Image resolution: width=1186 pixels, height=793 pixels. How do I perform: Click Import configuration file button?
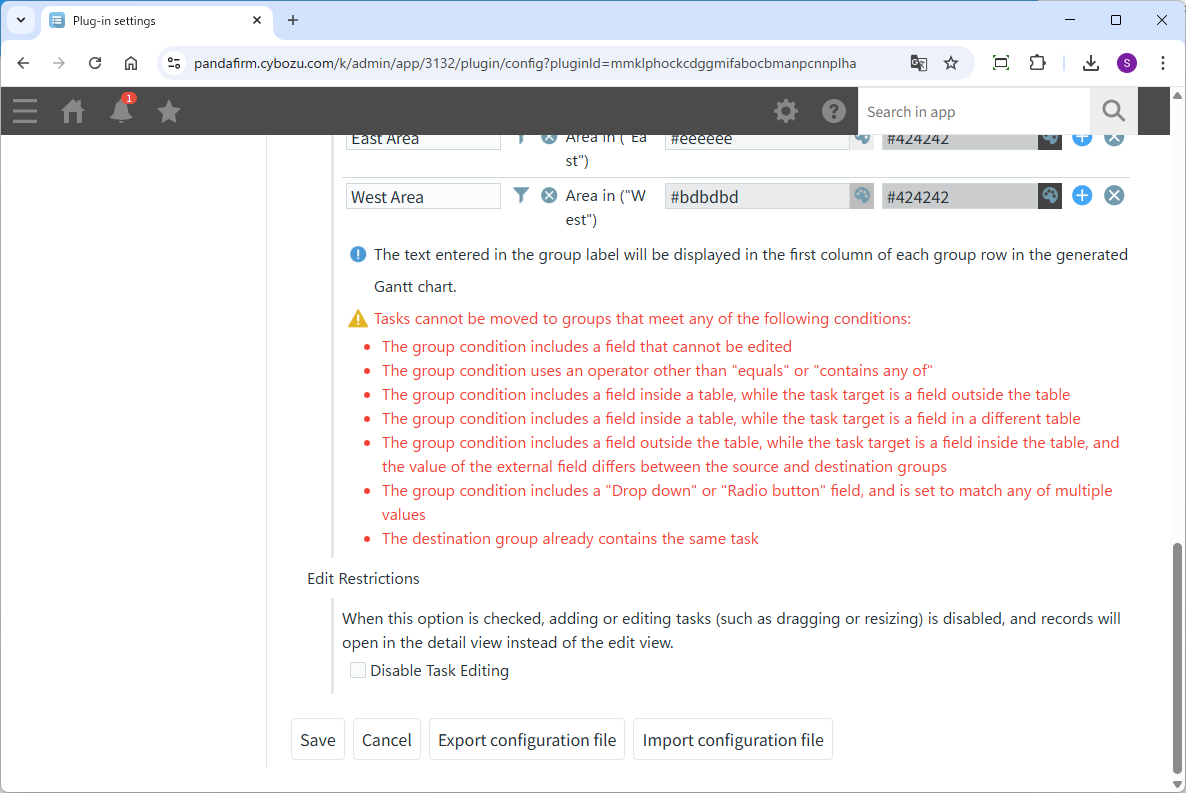pyautogui.click(x=733, y=740)
